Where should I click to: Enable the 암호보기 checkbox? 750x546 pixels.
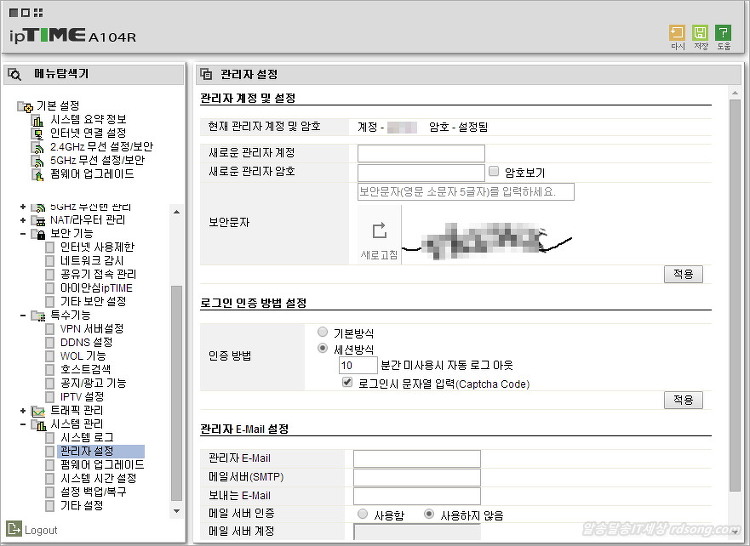494,171
